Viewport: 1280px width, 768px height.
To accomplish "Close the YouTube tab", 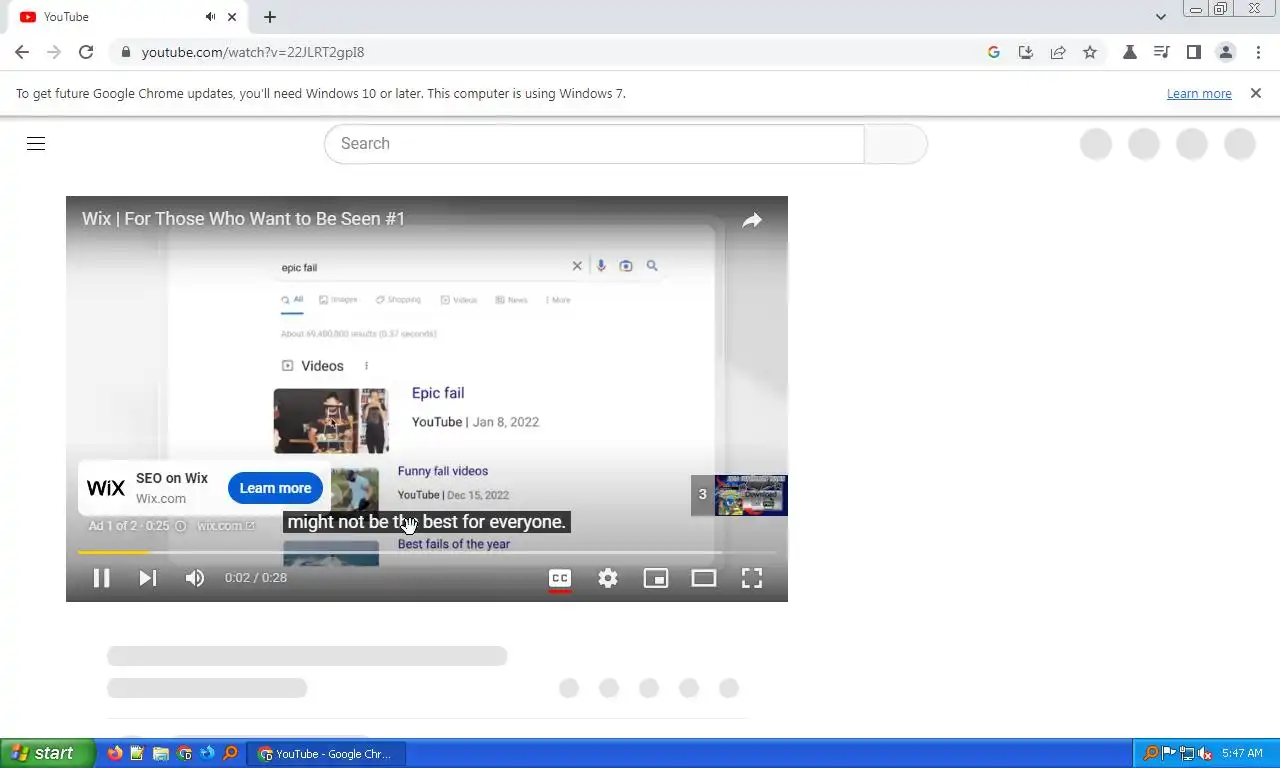I will (x=233, y=17).
